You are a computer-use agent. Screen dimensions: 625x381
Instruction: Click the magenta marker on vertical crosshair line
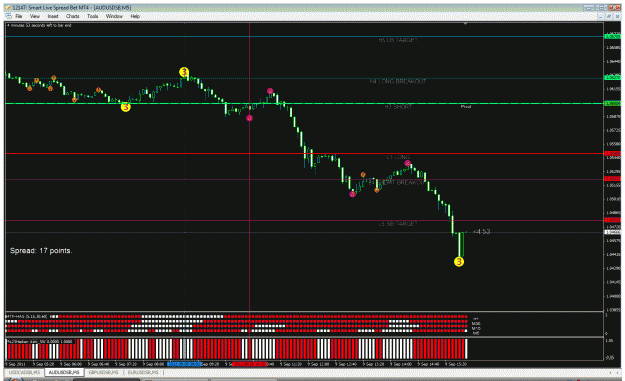(x=249, y=118)
